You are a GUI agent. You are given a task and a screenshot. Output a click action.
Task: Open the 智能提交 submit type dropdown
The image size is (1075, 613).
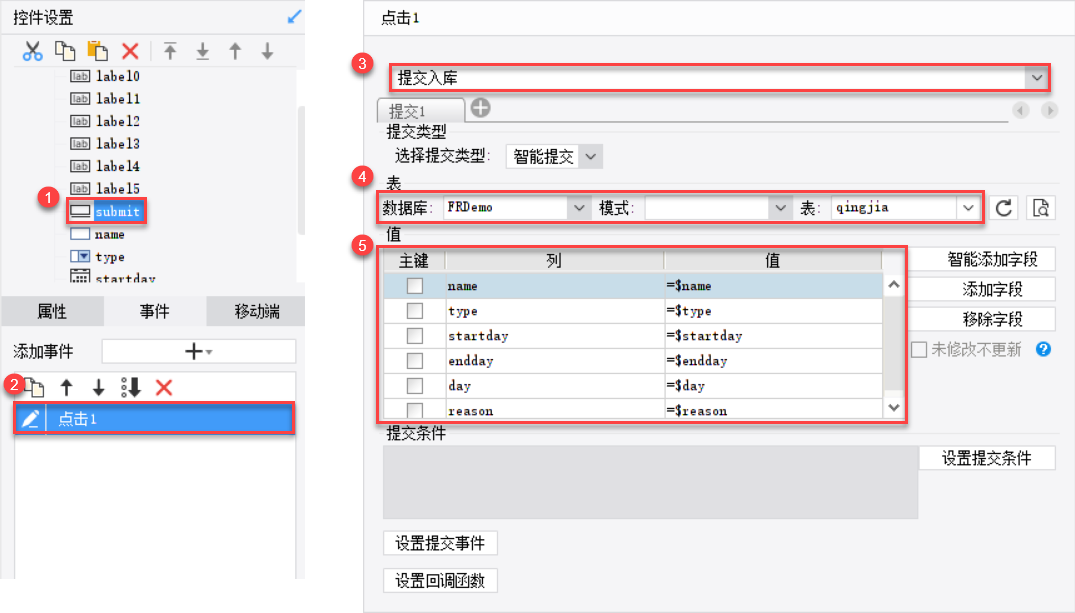(591, 157)
